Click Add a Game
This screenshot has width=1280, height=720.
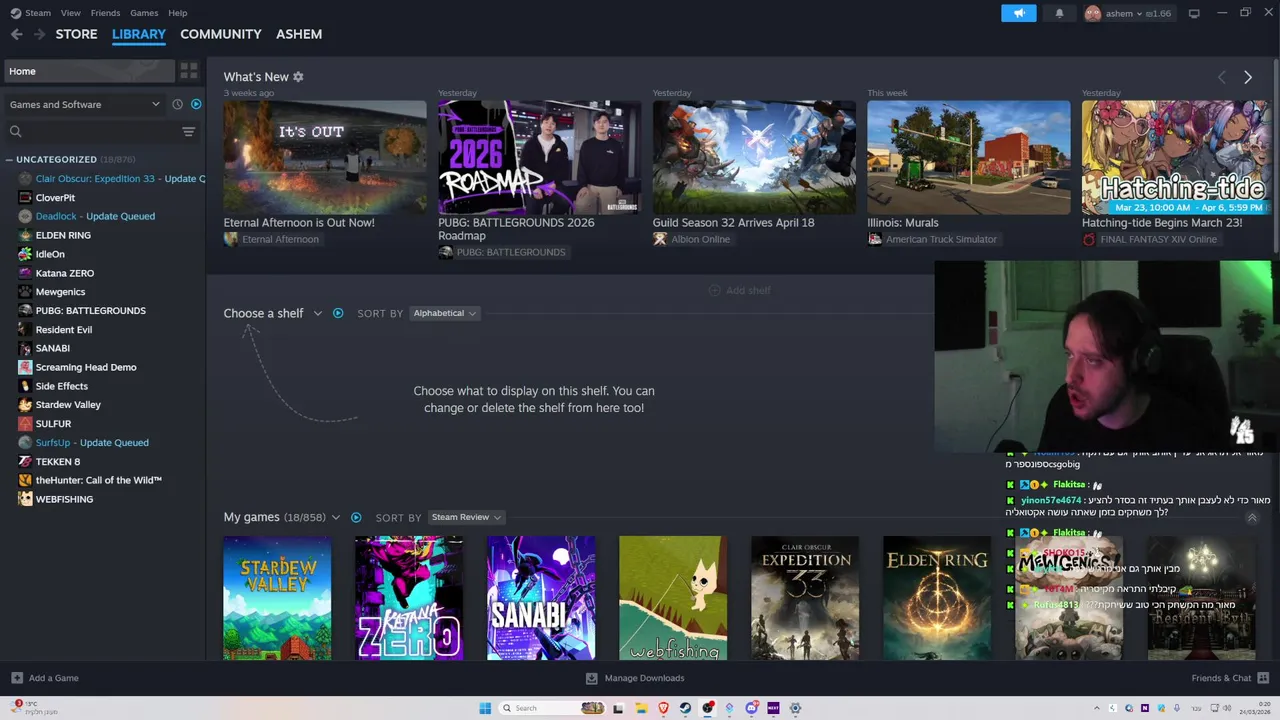pos(45,678)
